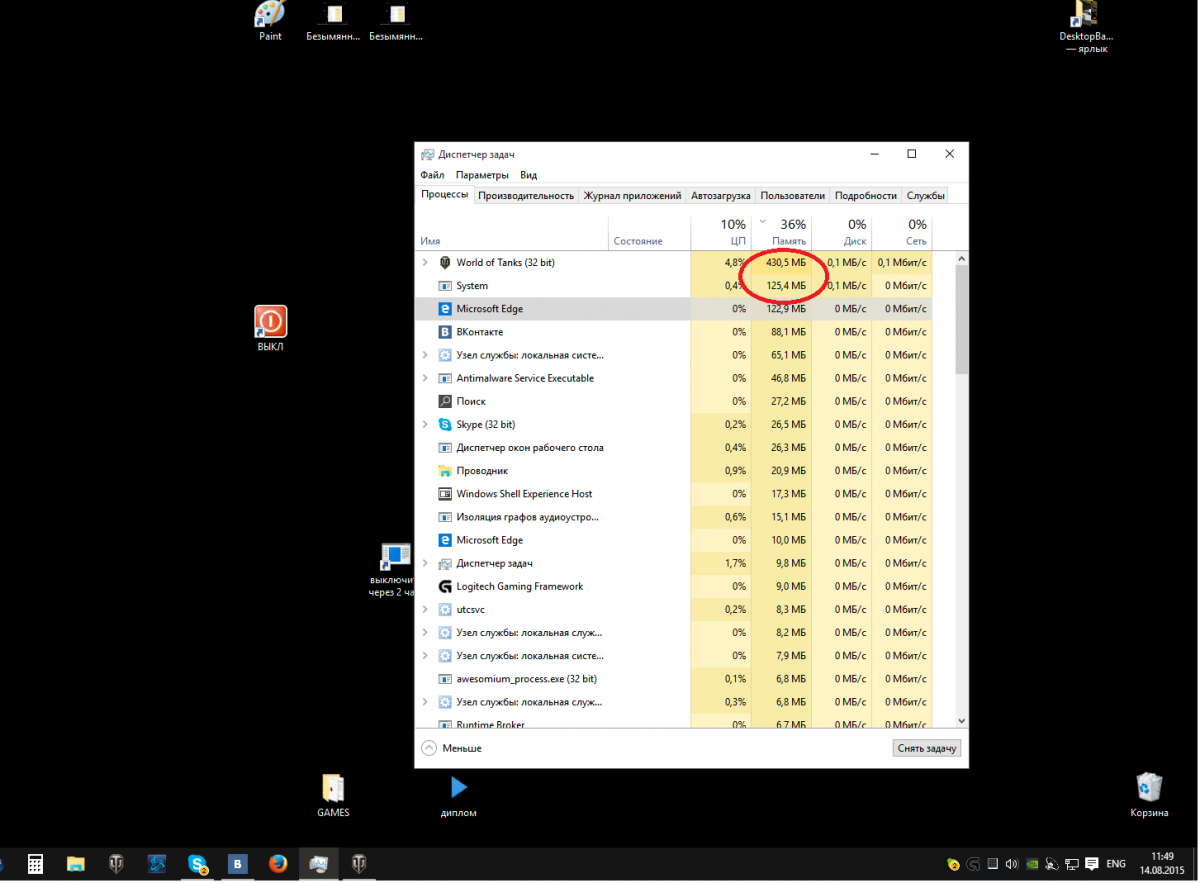Click the process list vertical scrollbar
The height and width of the screenshot is (883, 1200).
click(x=961, y=320)
